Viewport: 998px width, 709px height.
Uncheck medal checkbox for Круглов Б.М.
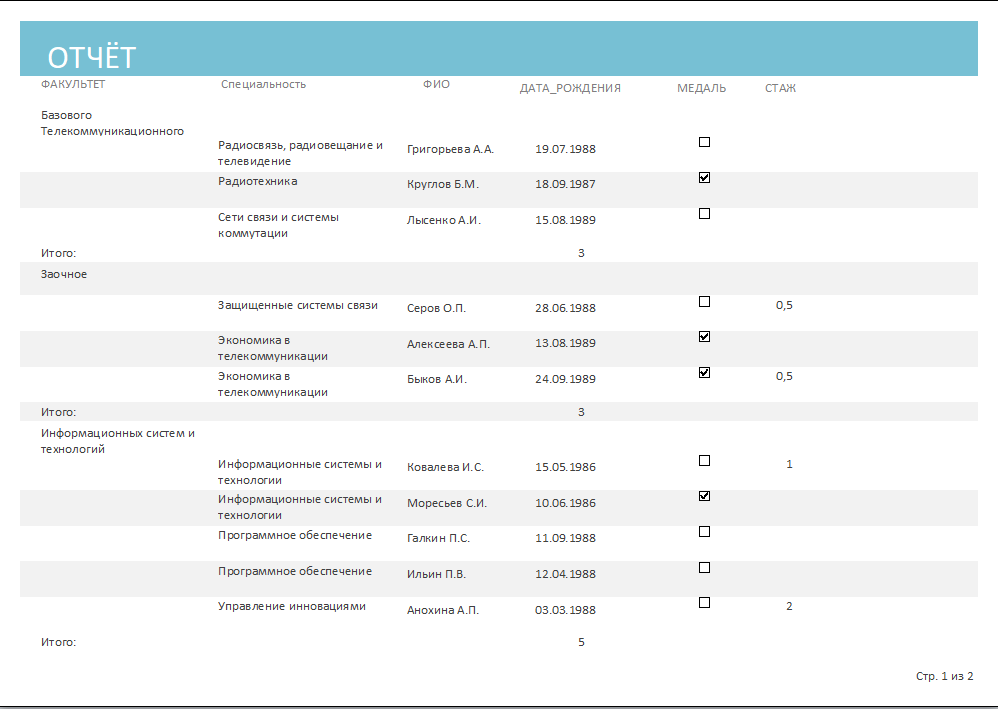point(704,178)
